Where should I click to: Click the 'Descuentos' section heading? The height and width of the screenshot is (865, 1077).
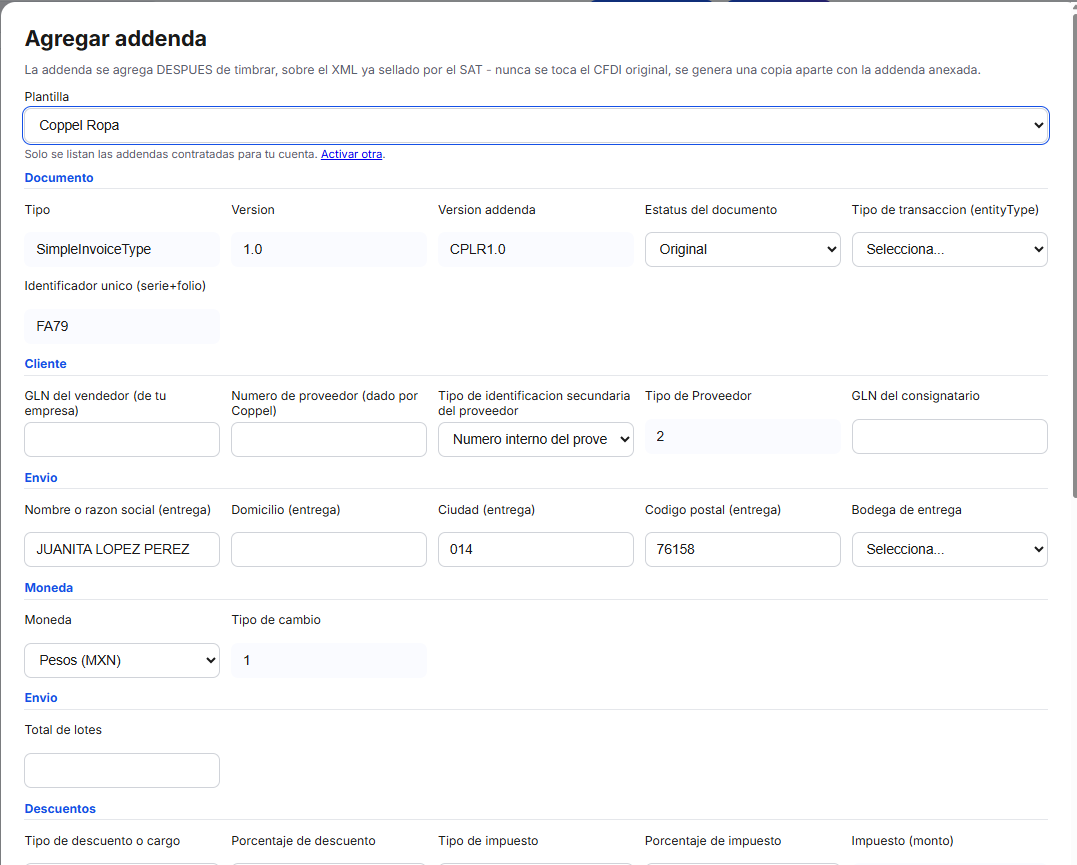(x=60, y=809)
